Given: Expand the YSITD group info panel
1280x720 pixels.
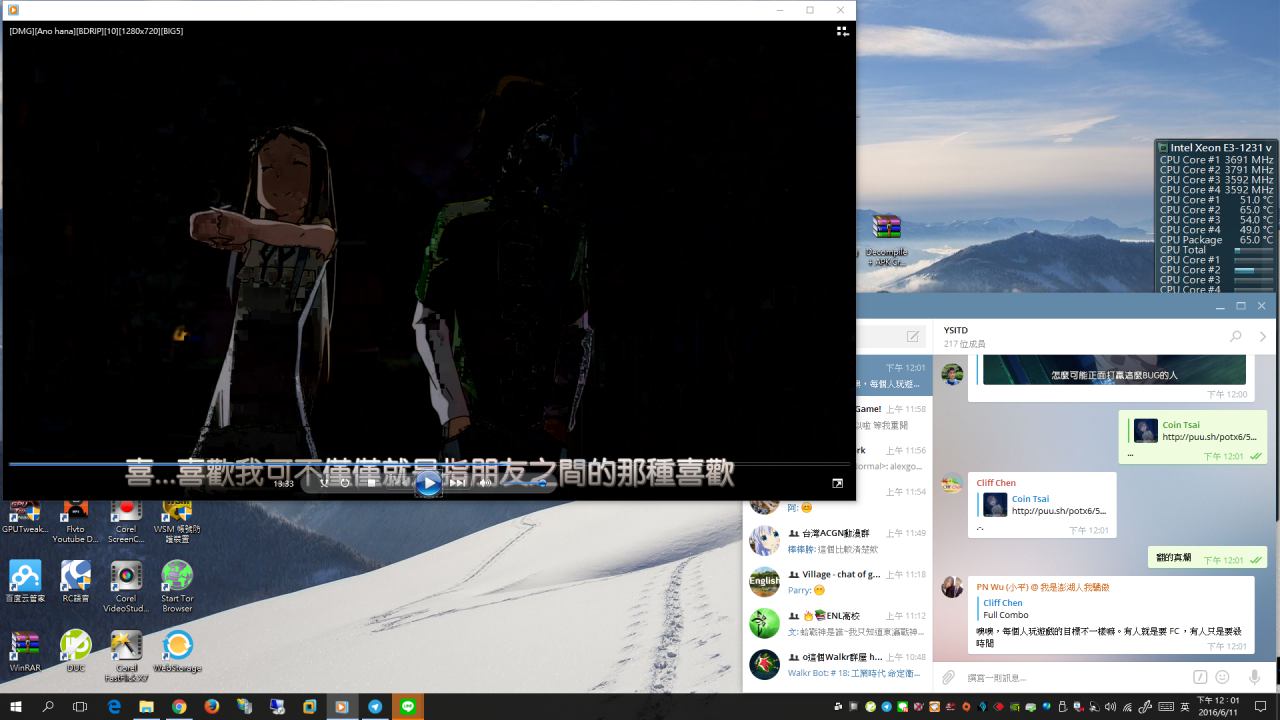Looking at the screenshot, I should click(1262, 337).
